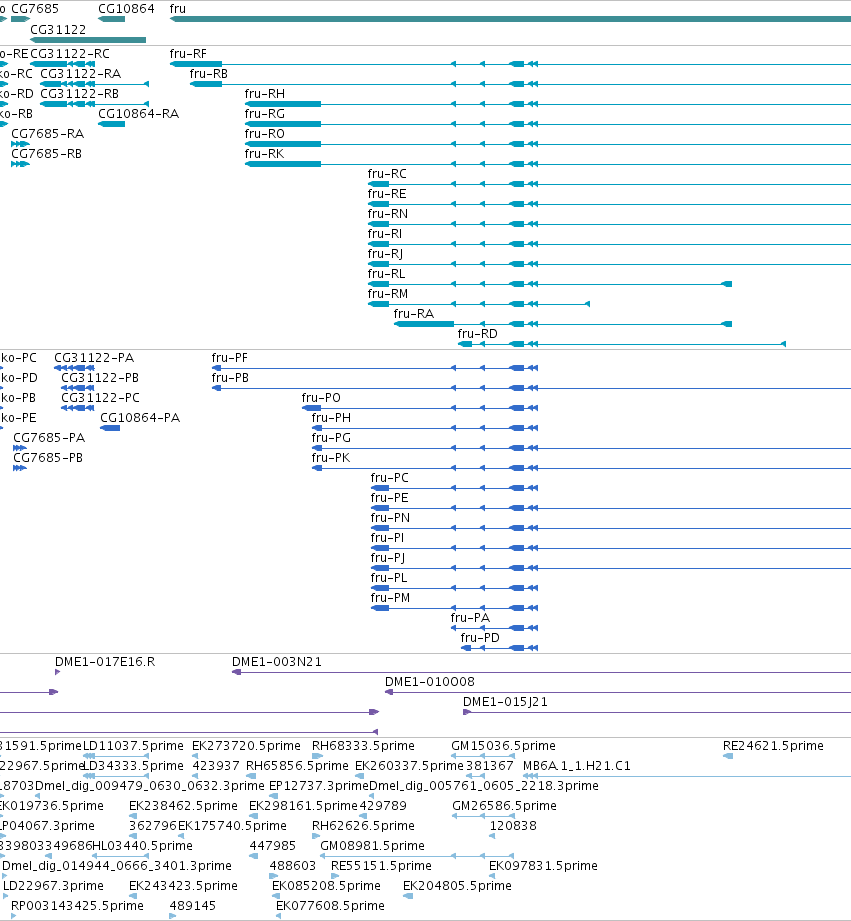Select the fru-RN transcript label
851x921 pixels.
coord(388,213)
